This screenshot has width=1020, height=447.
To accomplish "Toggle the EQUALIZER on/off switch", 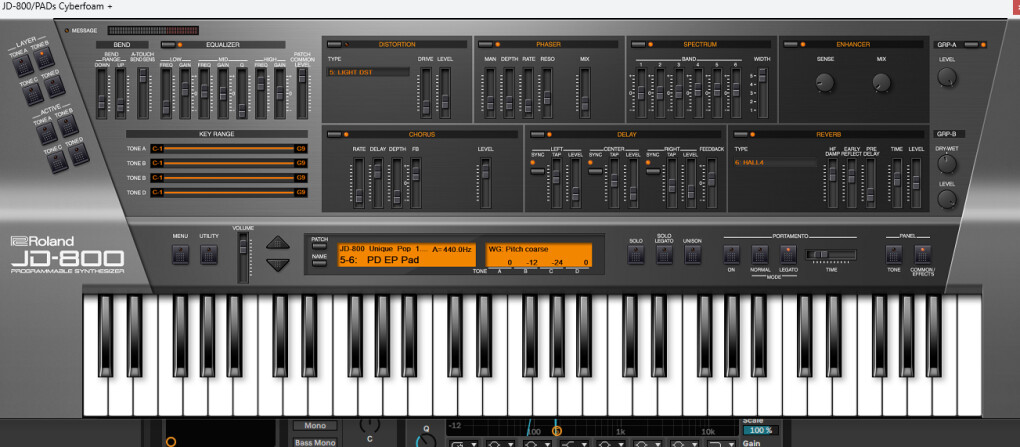I will tap(168, 44).
